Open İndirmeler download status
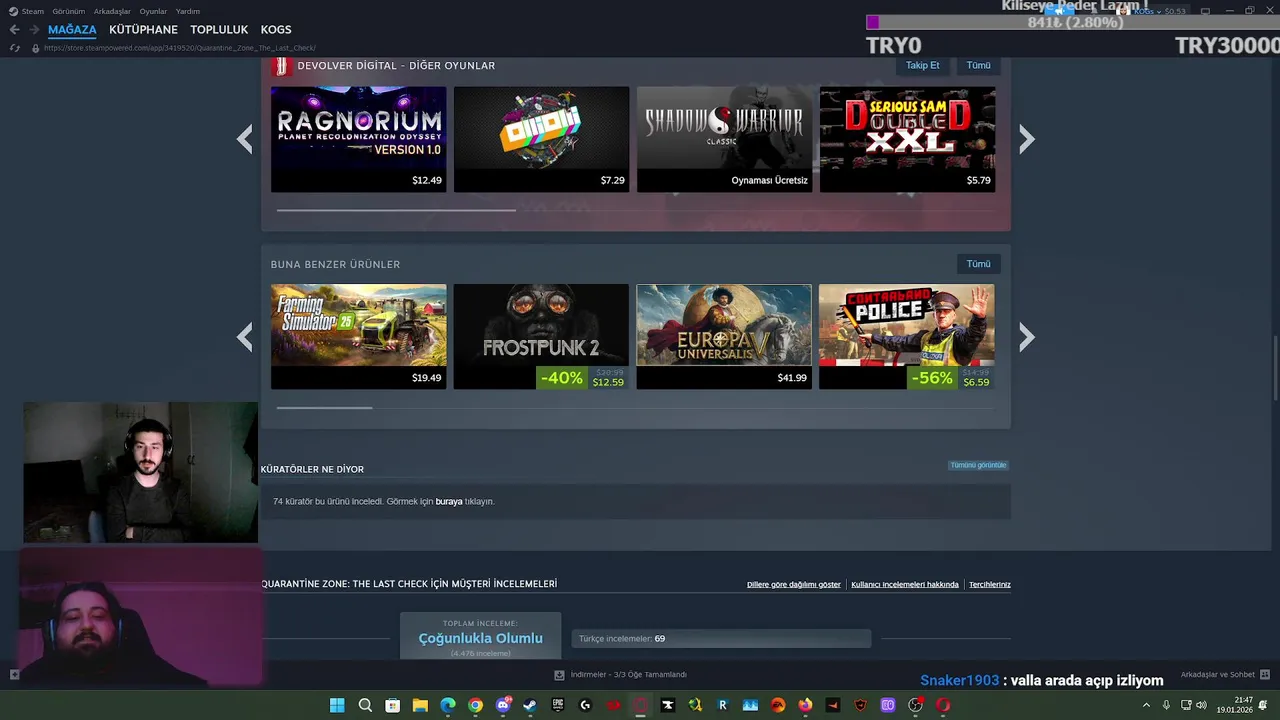Screen dimensions: 1280x720 [628, 675]
